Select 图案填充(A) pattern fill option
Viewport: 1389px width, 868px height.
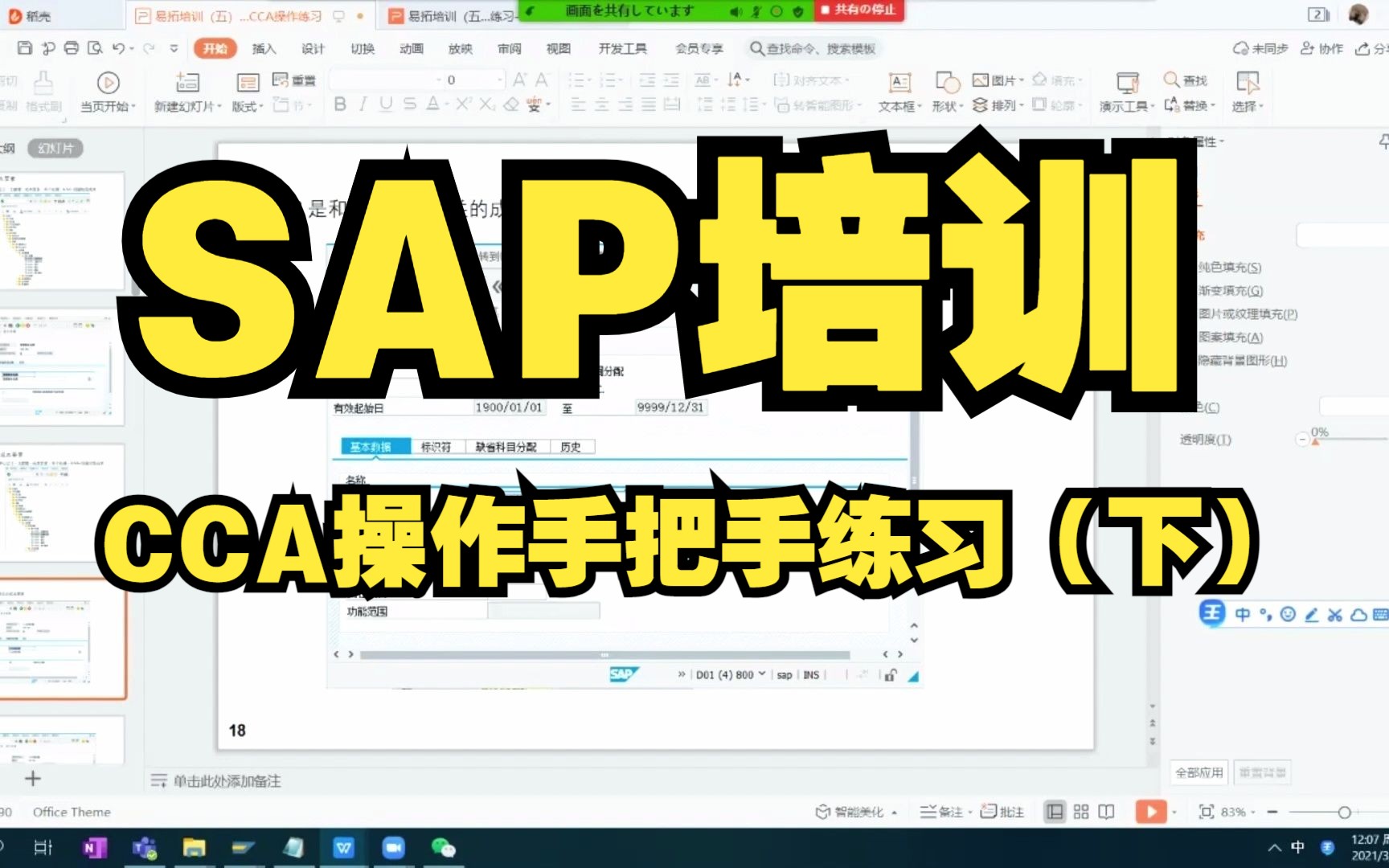point(1230,337)
